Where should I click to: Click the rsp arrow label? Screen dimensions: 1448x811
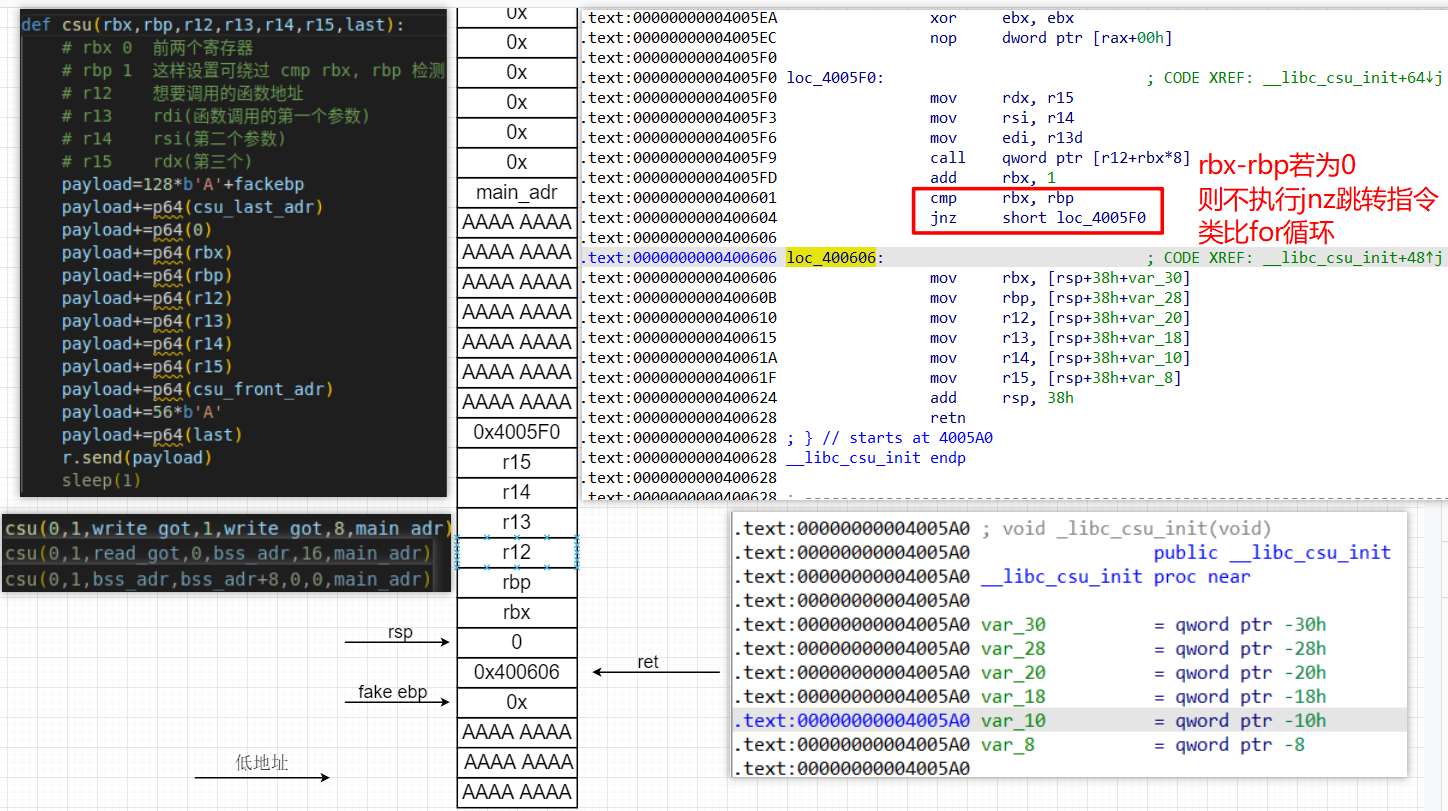click(x=400, y=632)
